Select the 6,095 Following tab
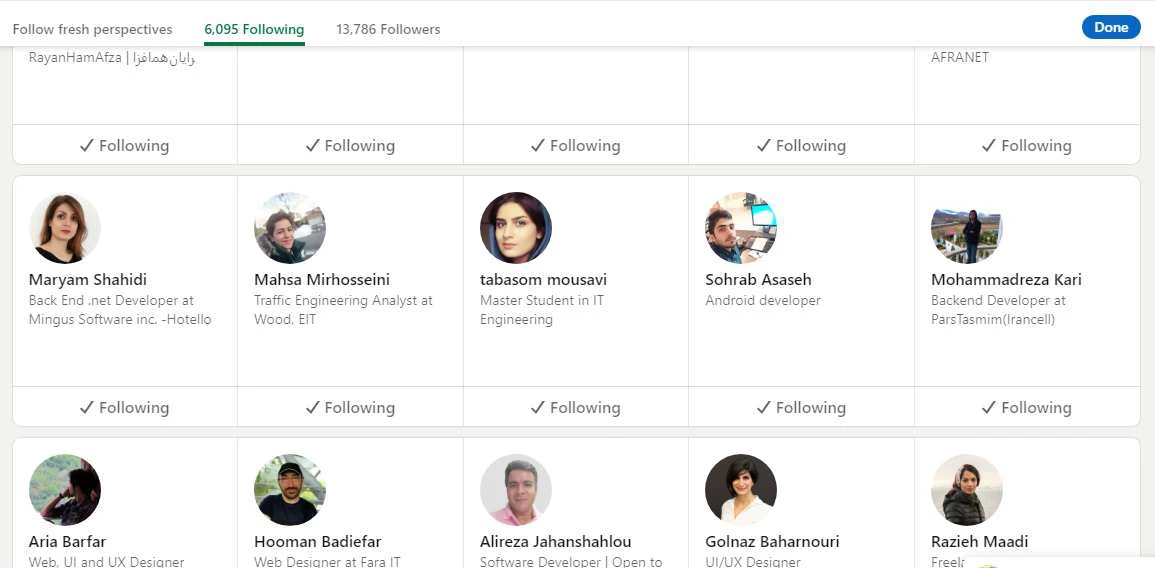The image size is (1155, 568). [254, 29]
